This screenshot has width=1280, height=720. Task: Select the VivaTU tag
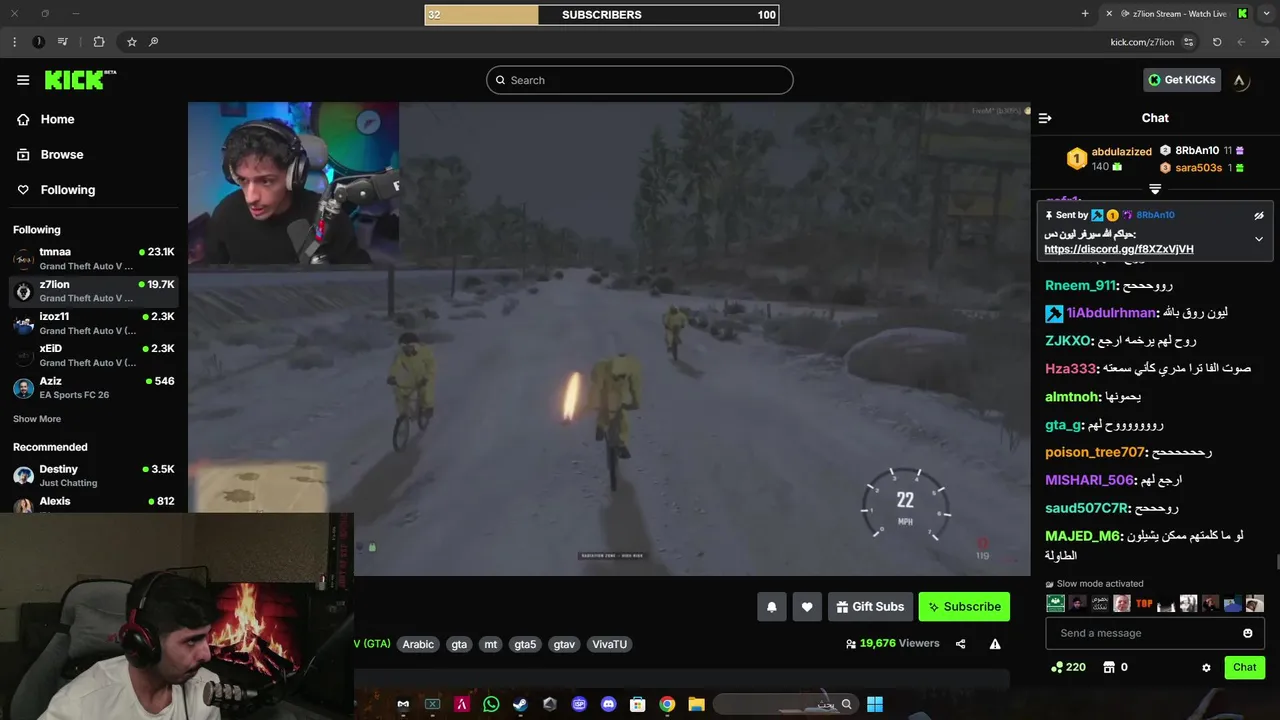tap(609, 644)
